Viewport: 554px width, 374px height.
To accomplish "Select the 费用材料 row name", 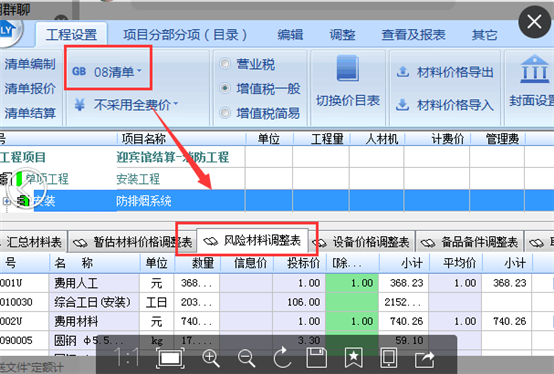I will pyautogui.click(x=76, y=321).
